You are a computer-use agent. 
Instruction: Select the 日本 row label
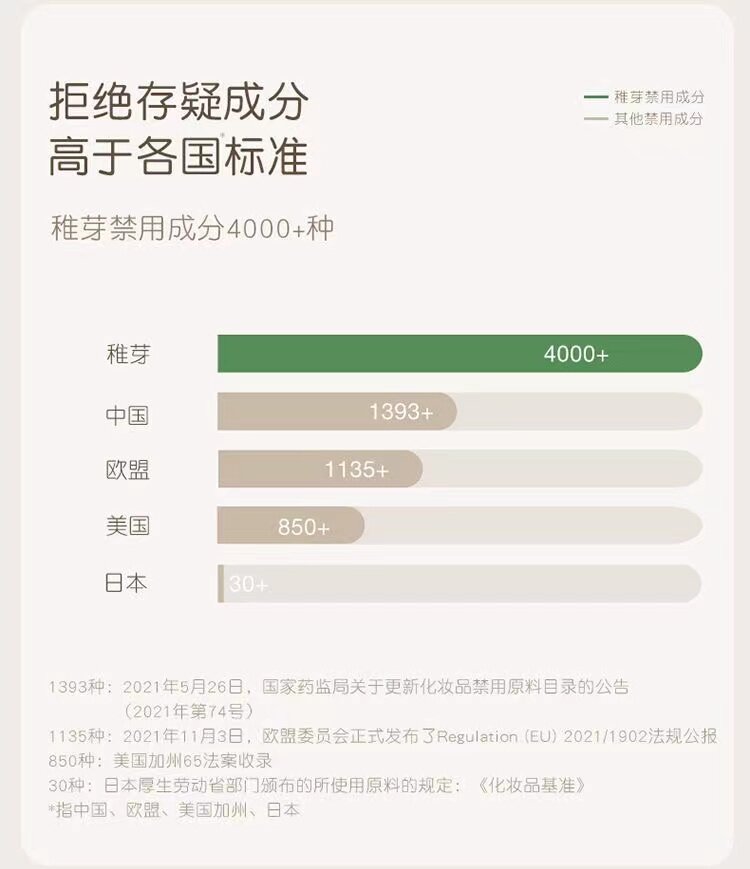tap(126, 584)
